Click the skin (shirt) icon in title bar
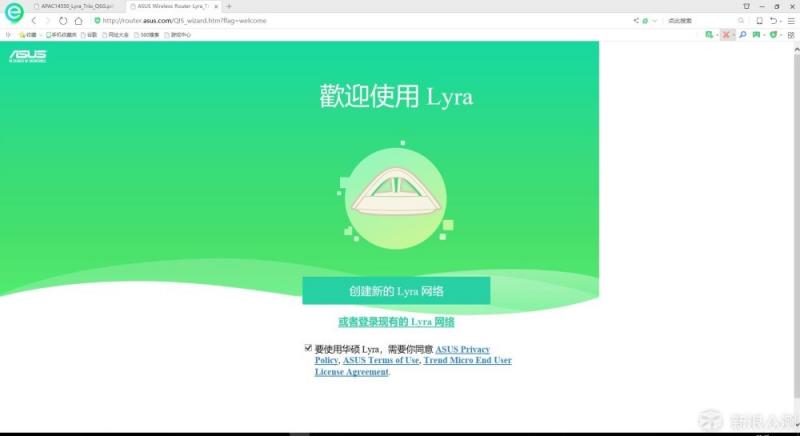This screenshot has width=800, height=436. coord(746,6)
